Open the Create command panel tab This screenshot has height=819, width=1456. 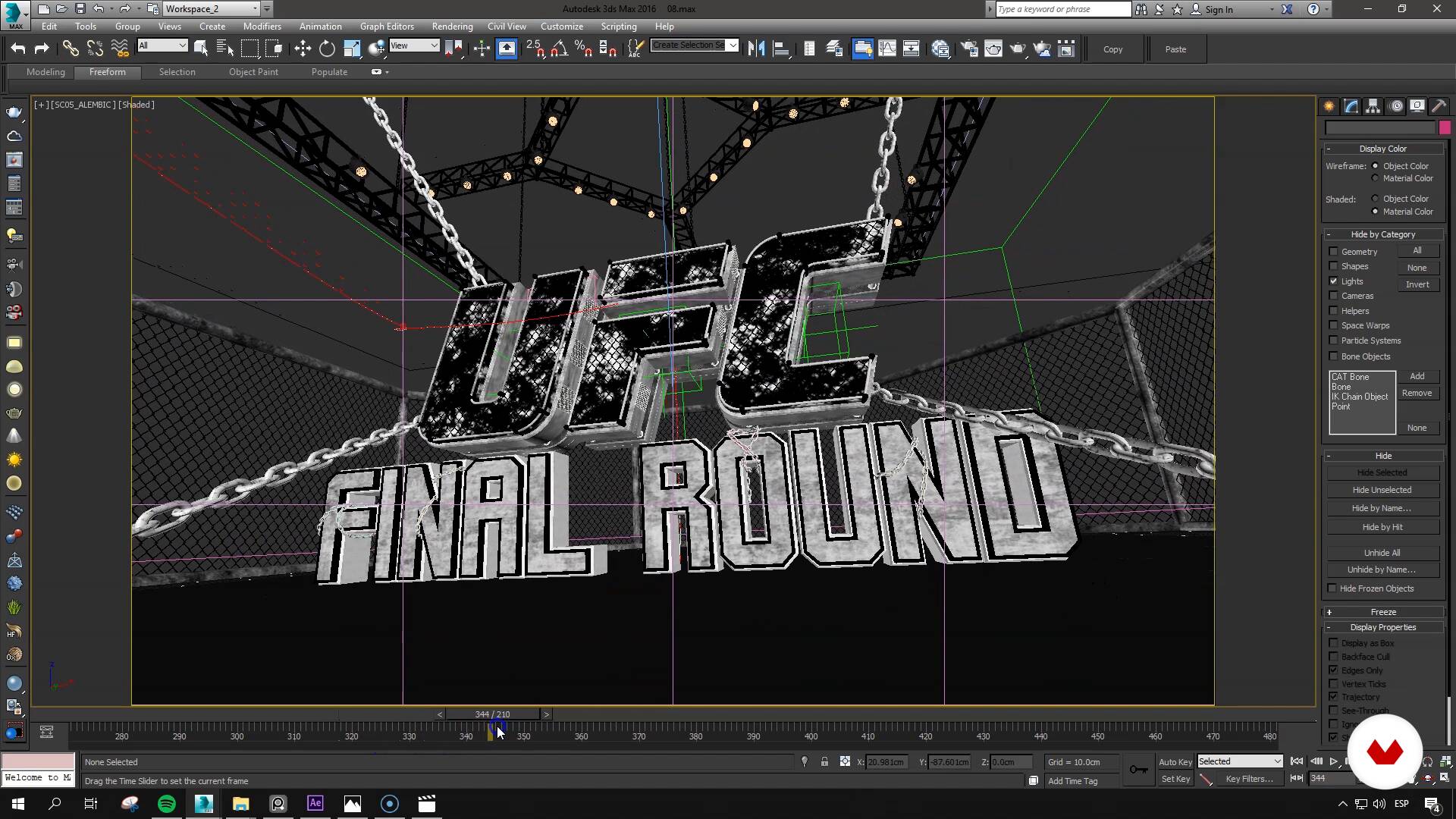pyautogui.click(x=1329, y=106)
